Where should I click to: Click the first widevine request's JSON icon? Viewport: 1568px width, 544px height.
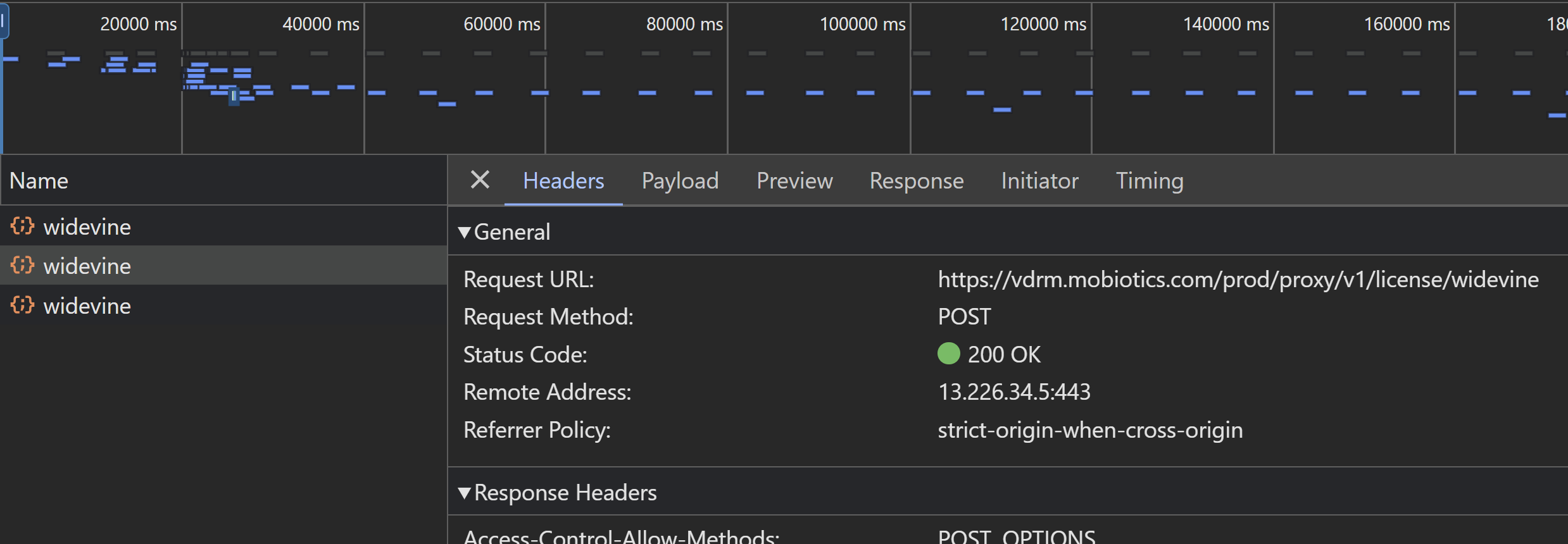coord(22,226)
